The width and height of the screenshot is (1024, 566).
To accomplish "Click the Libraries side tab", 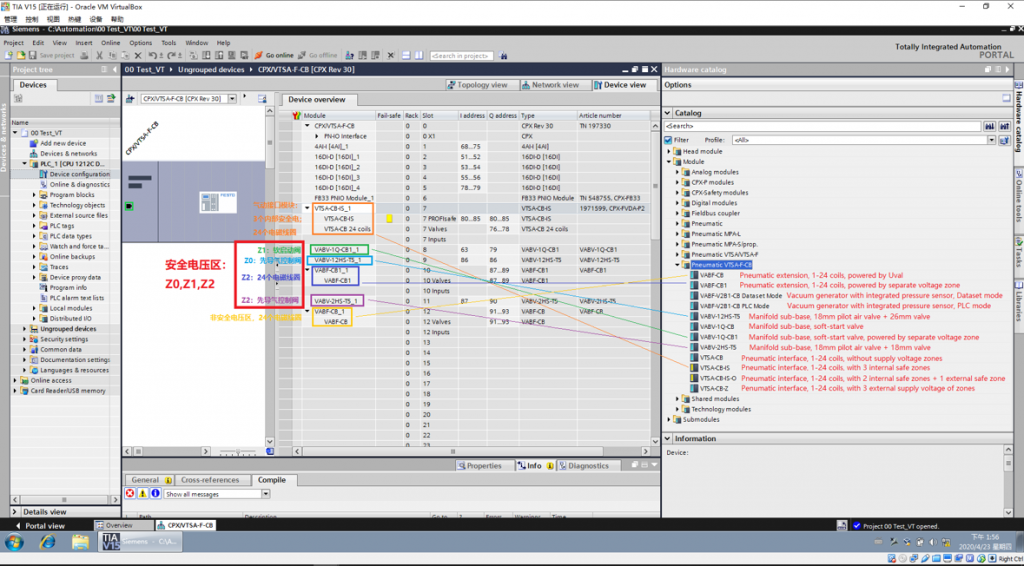I will [1018, 302].
